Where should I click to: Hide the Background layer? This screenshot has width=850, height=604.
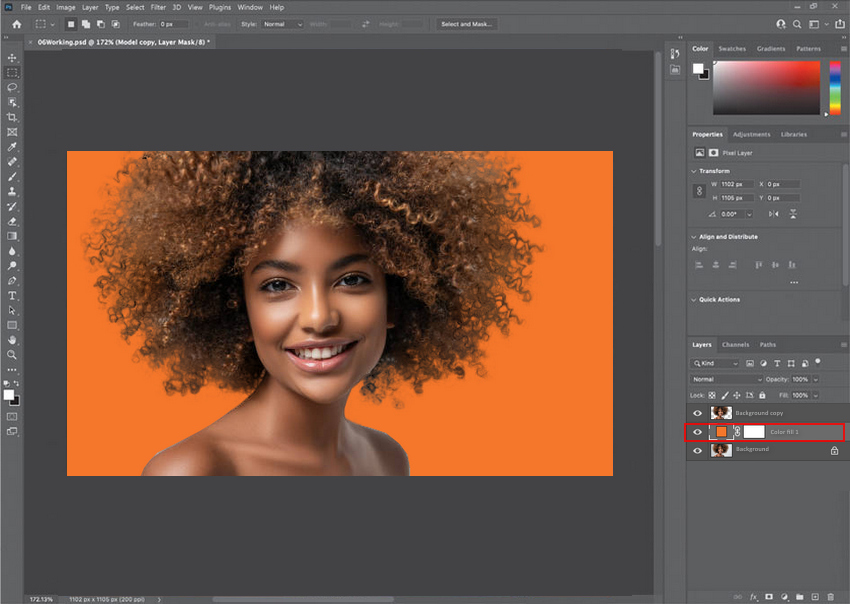tap(698, 450)
